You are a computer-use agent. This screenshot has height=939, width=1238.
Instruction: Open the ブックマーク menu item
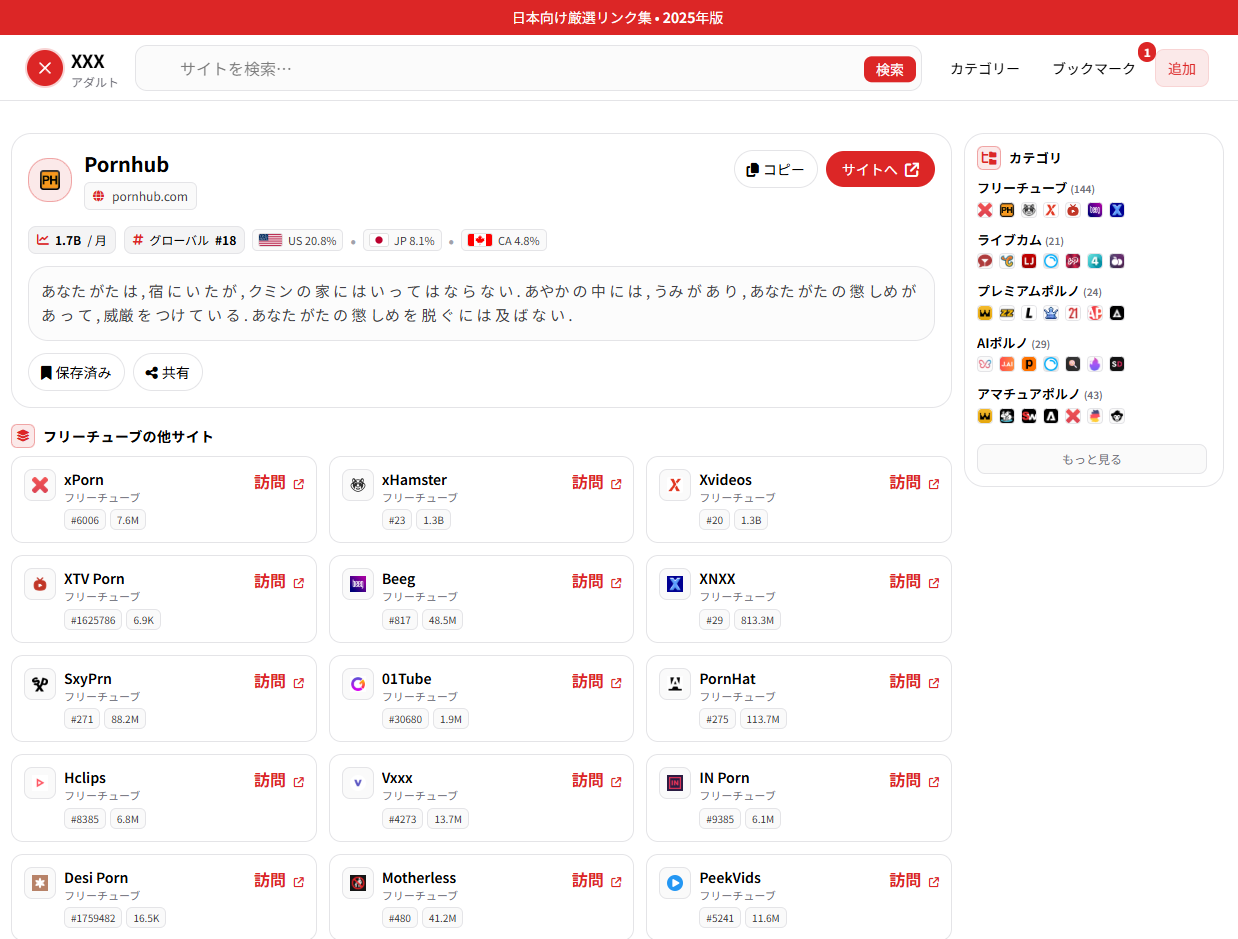(x=1093, y=69)
